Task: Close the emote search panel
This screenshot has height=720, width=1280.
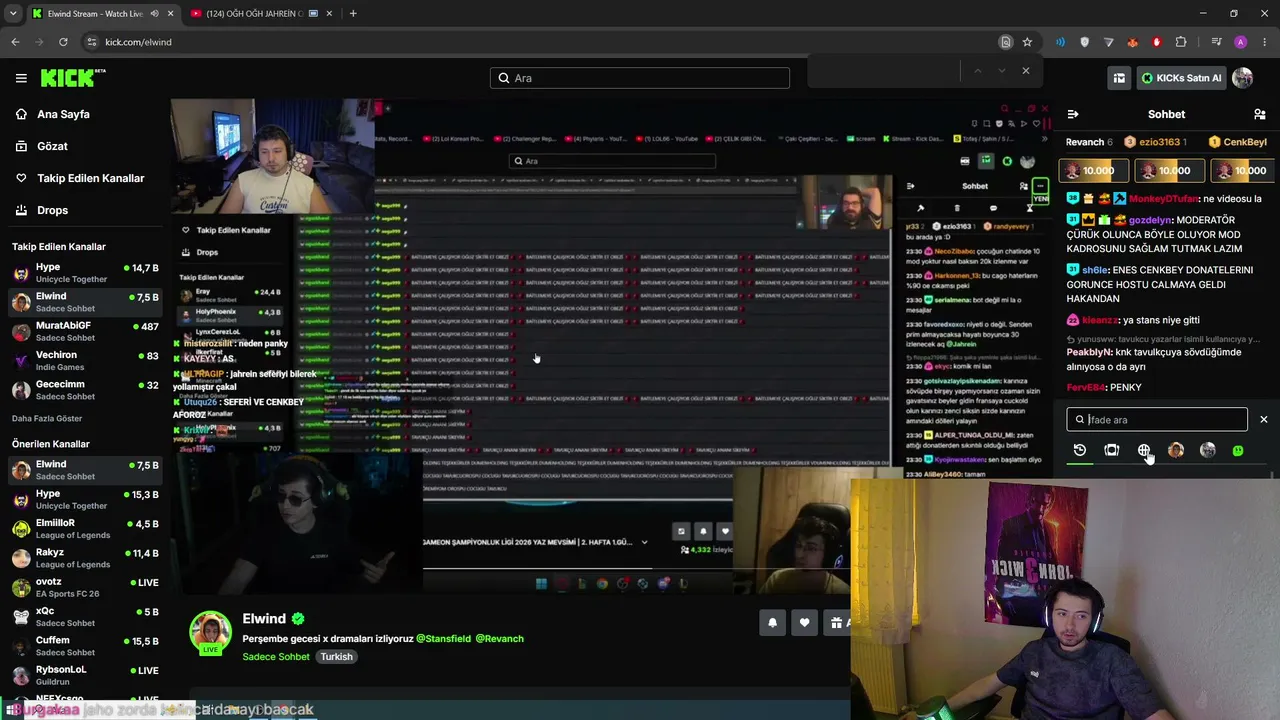Action: click(x=1264, y=420)
